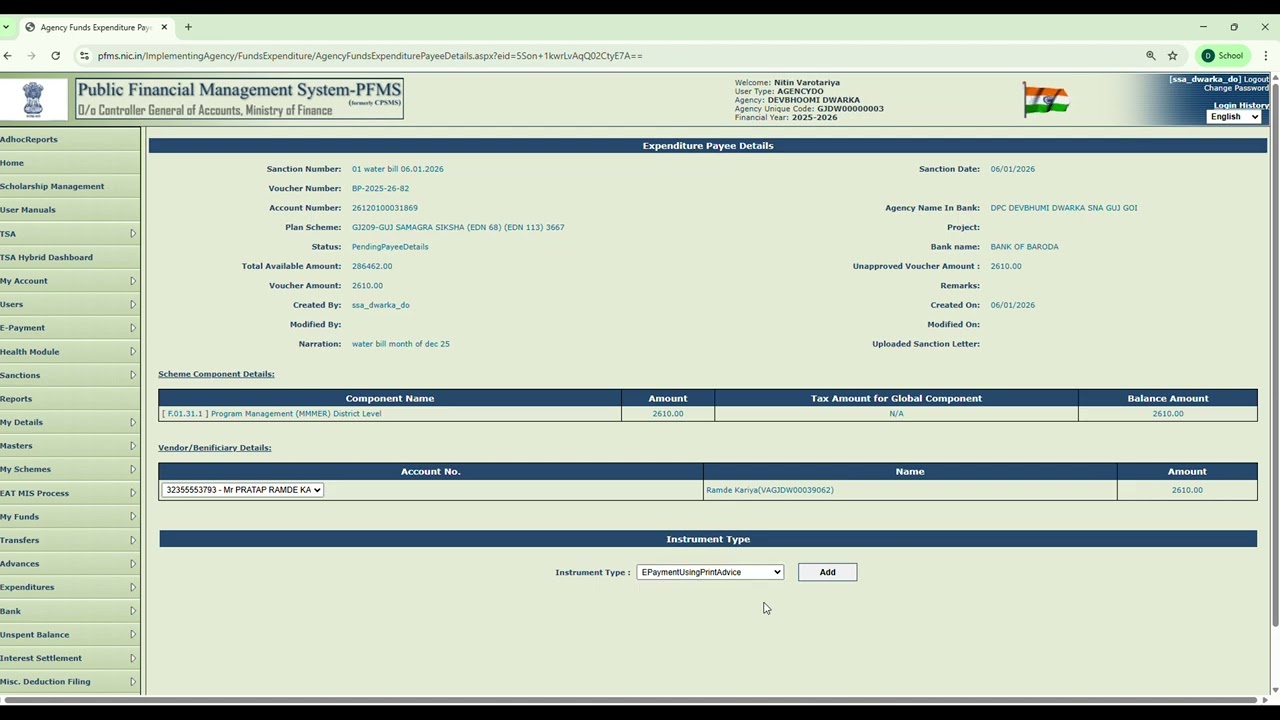This screenshot has width=1280, height=720.
Task: Open the Login History link
Action: [1241, 105]
